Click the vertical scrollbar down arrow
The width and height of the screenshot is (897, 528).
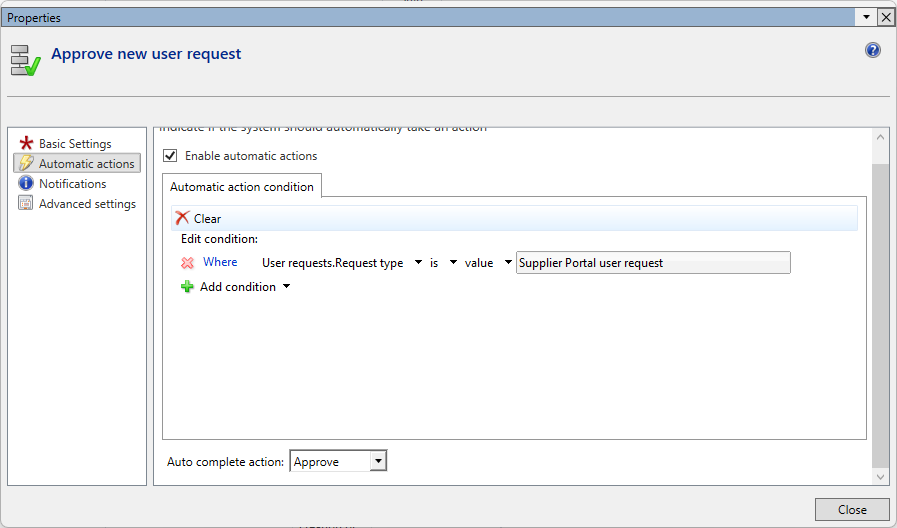pyautogui.click(x=880, y=477)
